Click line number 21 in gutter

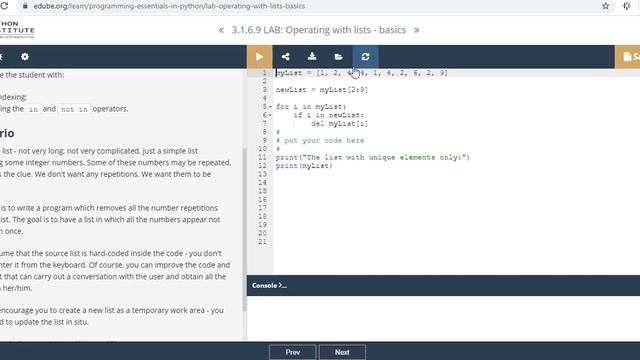coord(262,242)
